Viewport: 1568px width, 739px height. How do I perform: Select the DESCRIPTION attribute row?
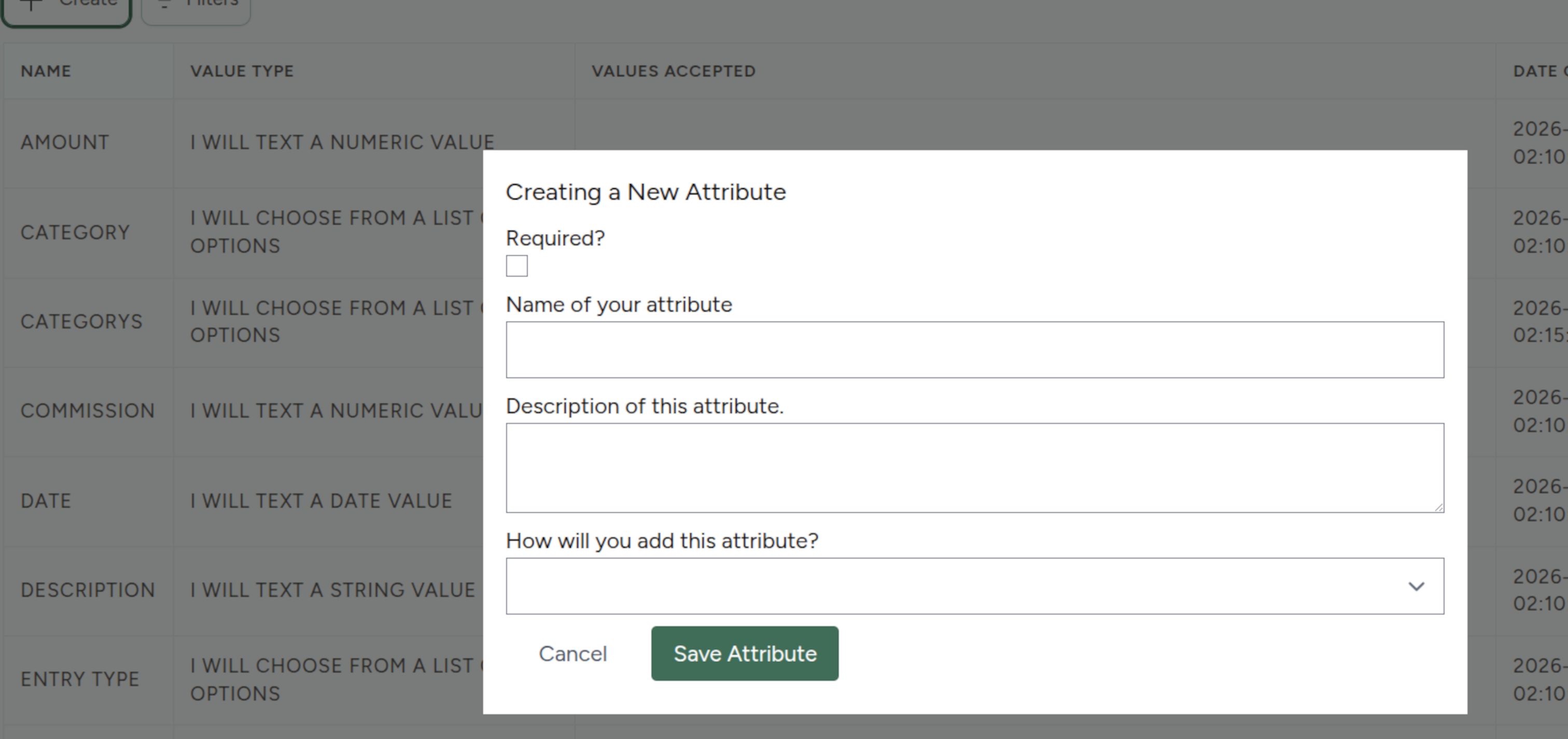click(88, 590)
